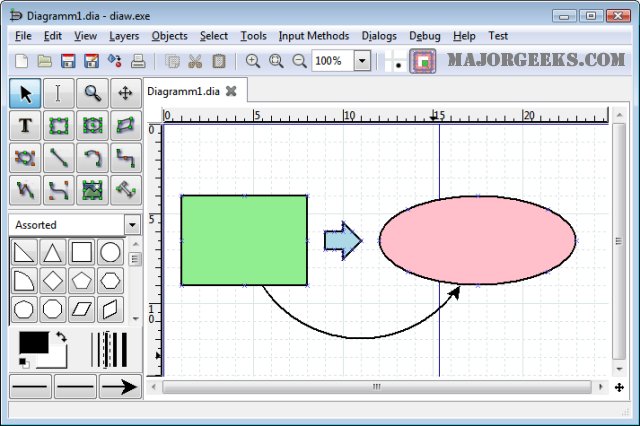This screenshot has width=640, height=426.
Task: Select the Outline tool
Action: 125,190
